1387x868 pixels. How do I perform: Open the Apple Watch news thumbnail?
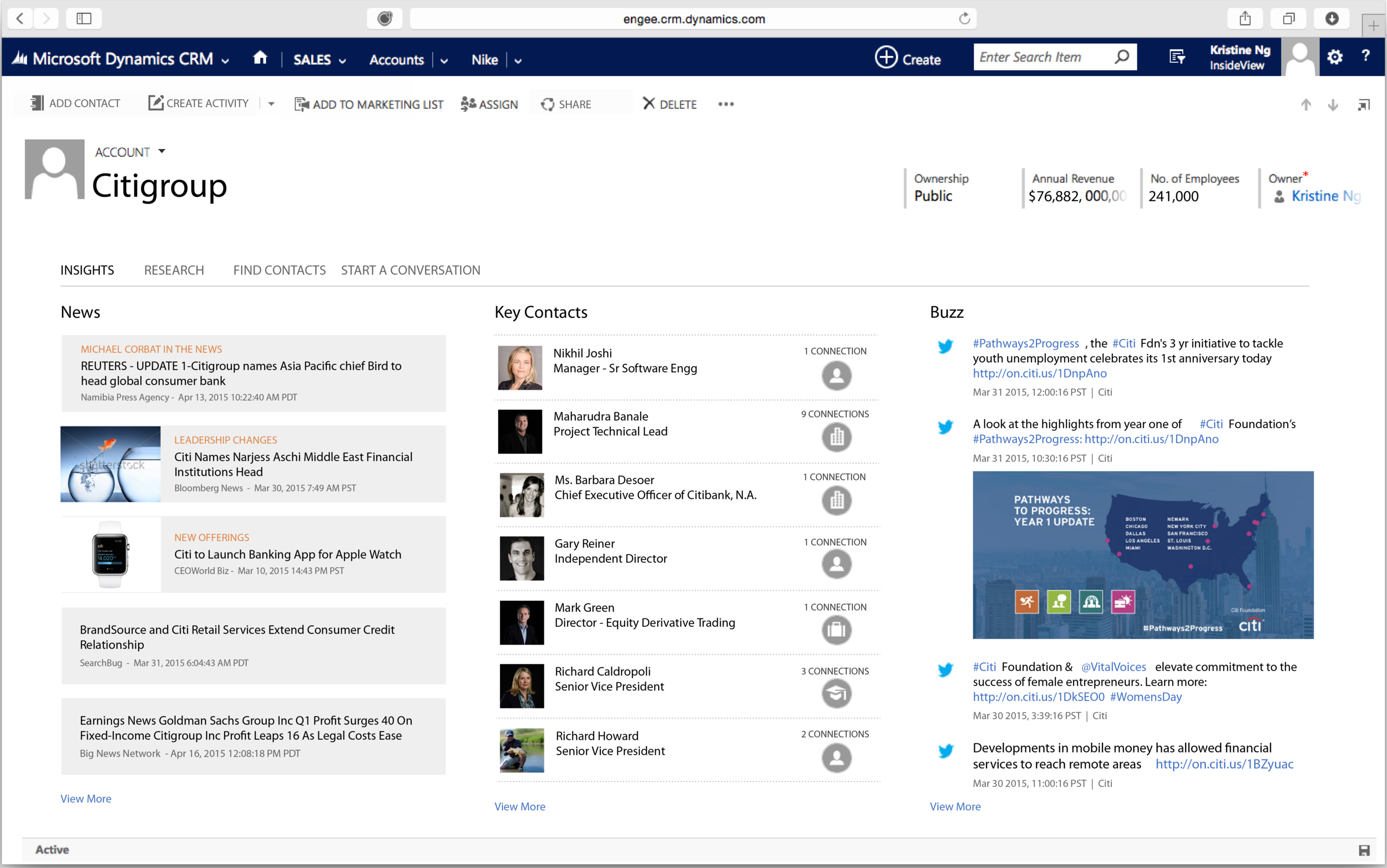(111, 555)
